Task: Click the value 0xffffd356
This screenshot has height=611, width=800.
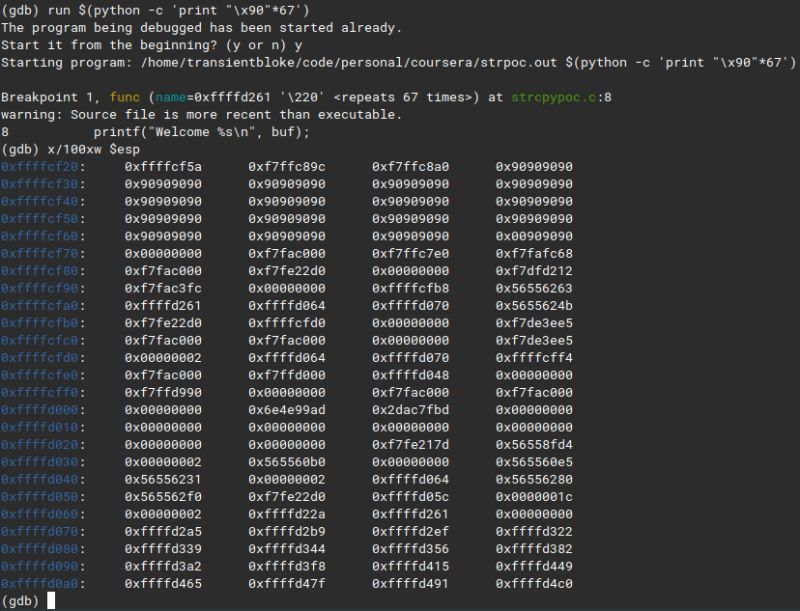Action: pyautogui.click(x=410, y=549)
